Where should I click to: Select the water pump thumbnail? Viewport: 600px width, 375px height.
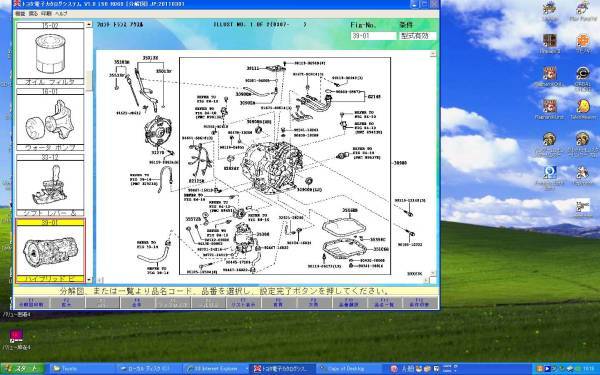[x=50, y=119]
